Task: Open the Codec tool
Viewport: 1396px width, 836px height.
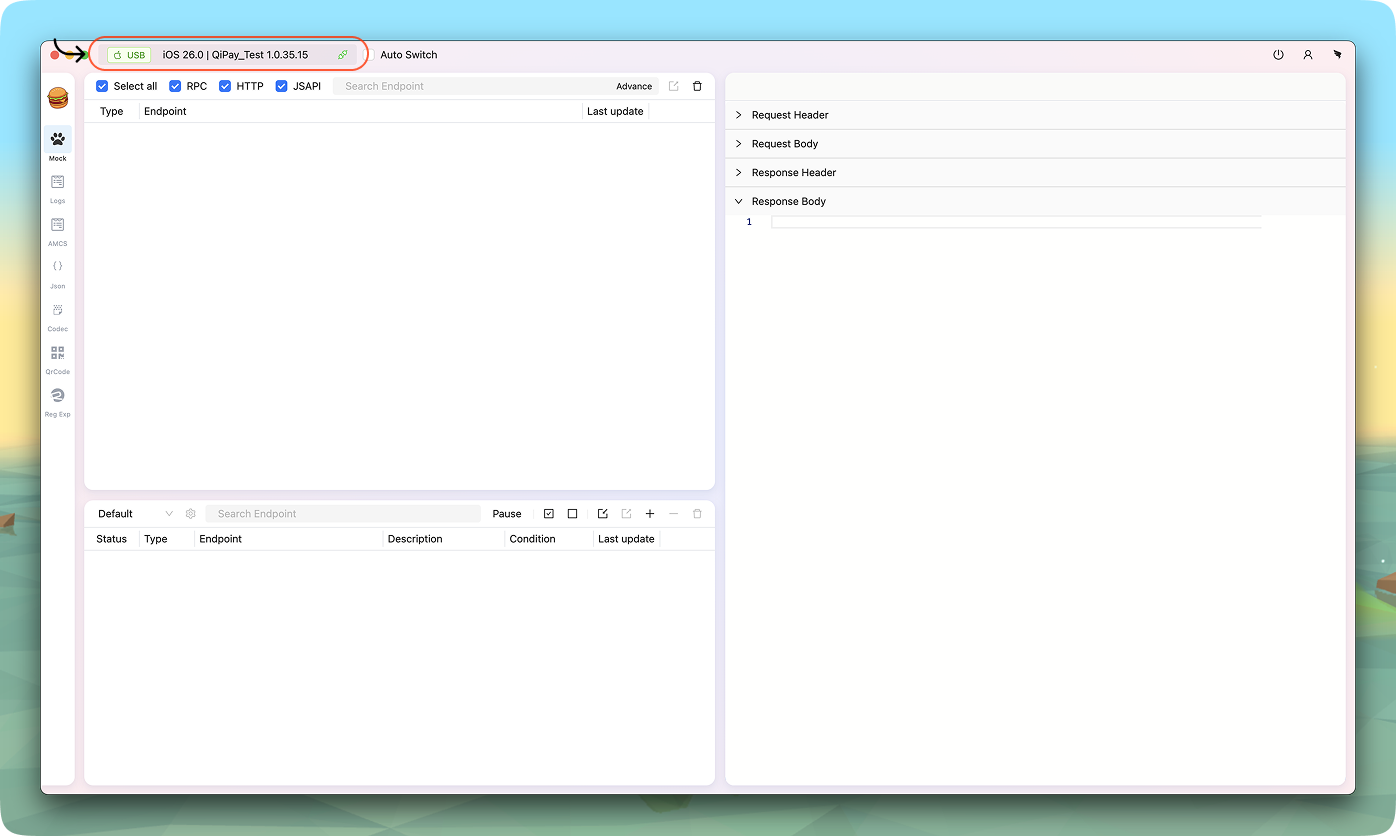Action: click(57, 317)
